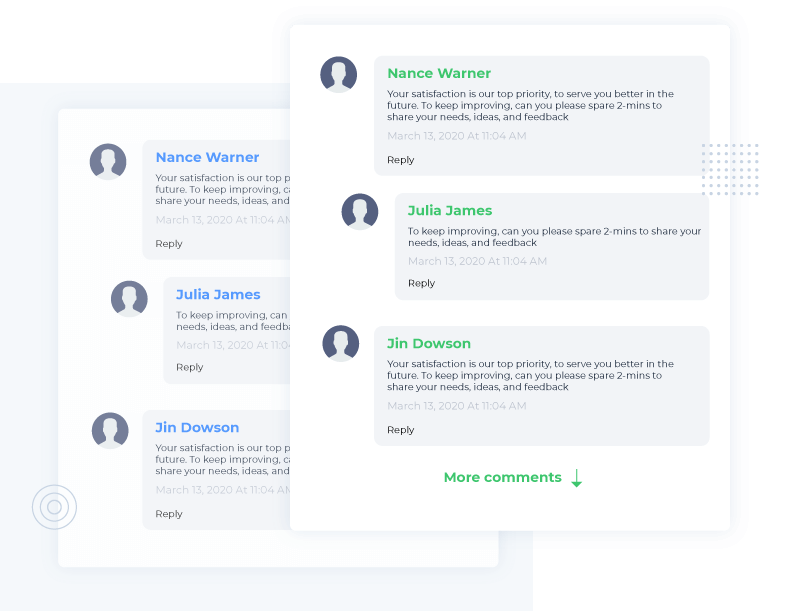Open green Julia James profile name
This screenshot has height=611, width=785.
449,210
